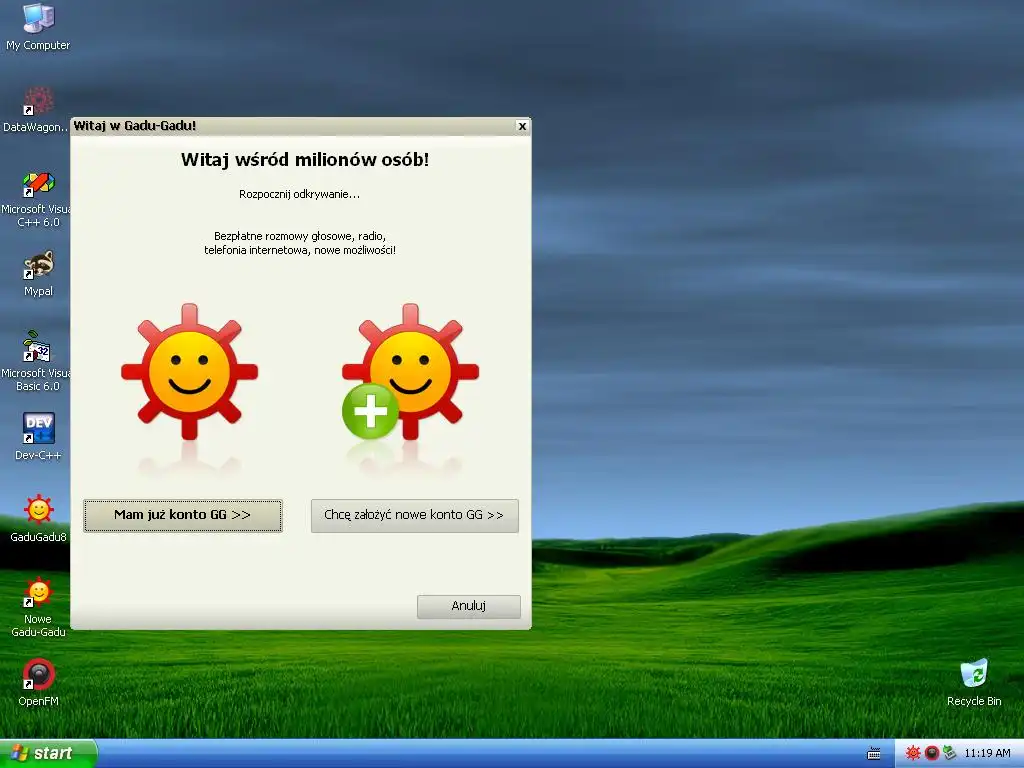Click the on-screen keyboard taskbar icon
The height and width of the screenshot is (768, 1024).
(874, 754)
